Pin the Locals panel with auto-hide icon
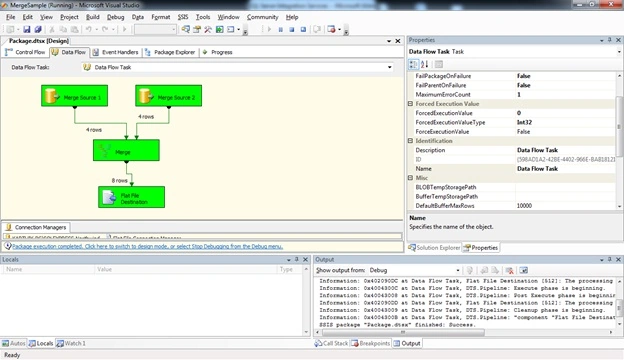This screenshot has height=360, width=624. 296,259
